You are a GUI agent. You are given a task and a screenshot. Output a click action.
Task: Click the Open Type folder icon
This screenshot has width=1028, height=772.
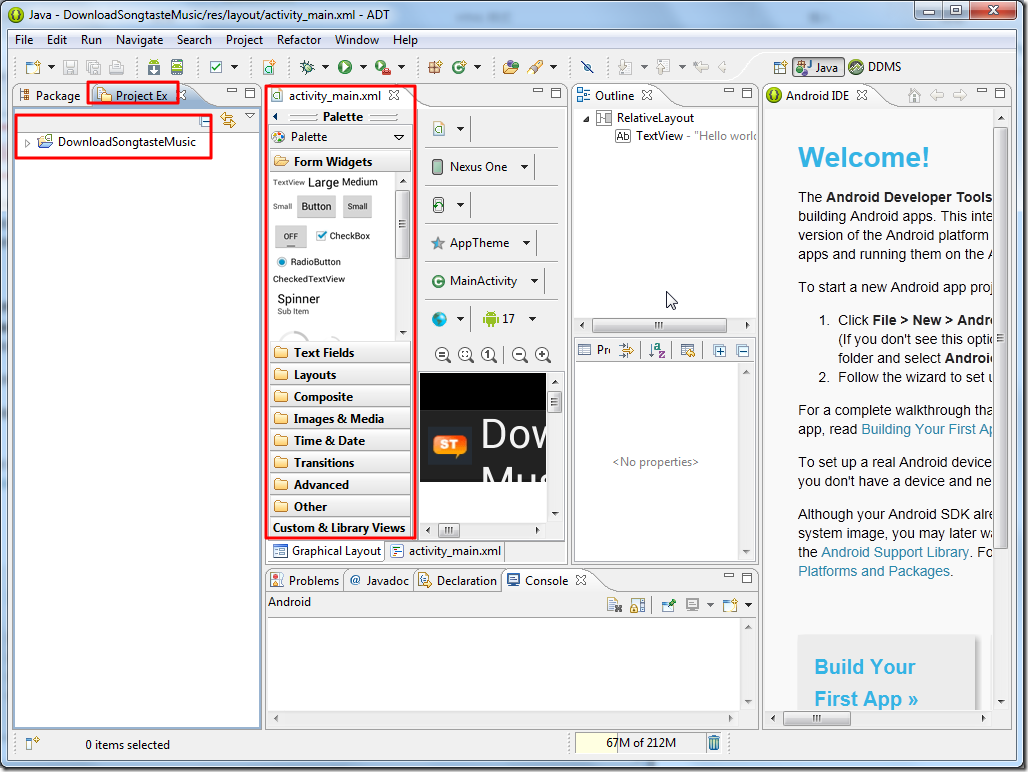pyautogui.click(x=511, y=67)
